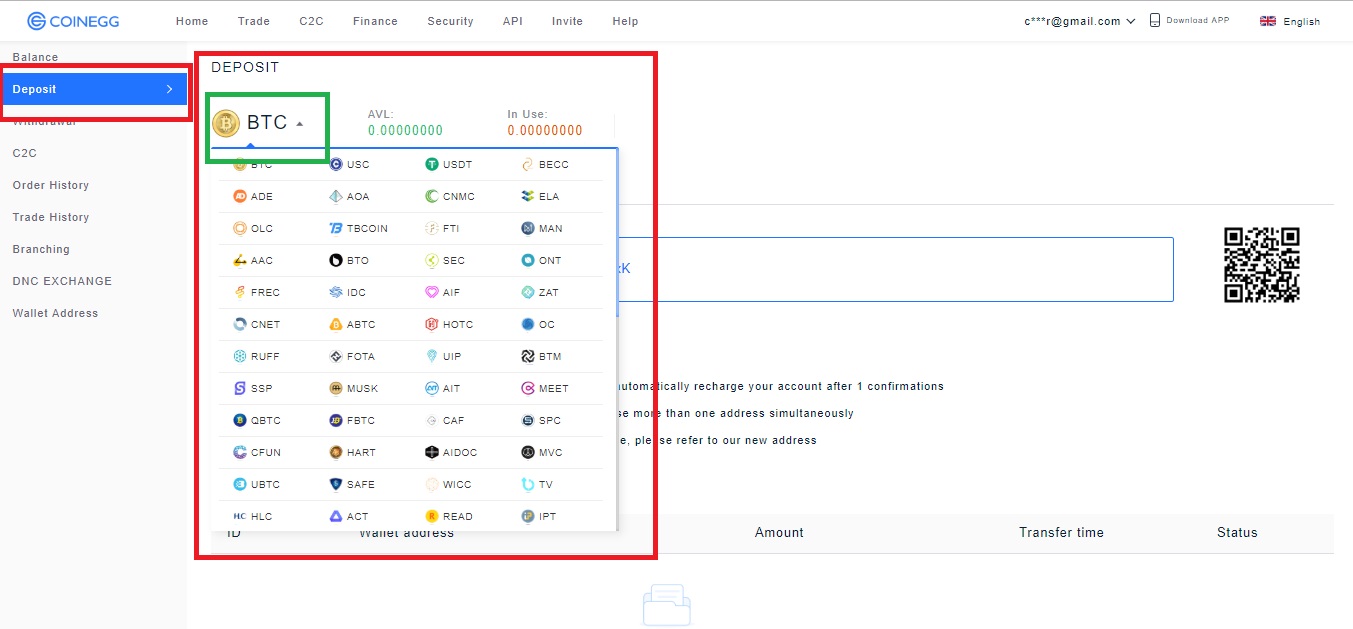Go to the C2C top menu
The width and height of the screenshot is (1353, 629).
pos(311,21)
